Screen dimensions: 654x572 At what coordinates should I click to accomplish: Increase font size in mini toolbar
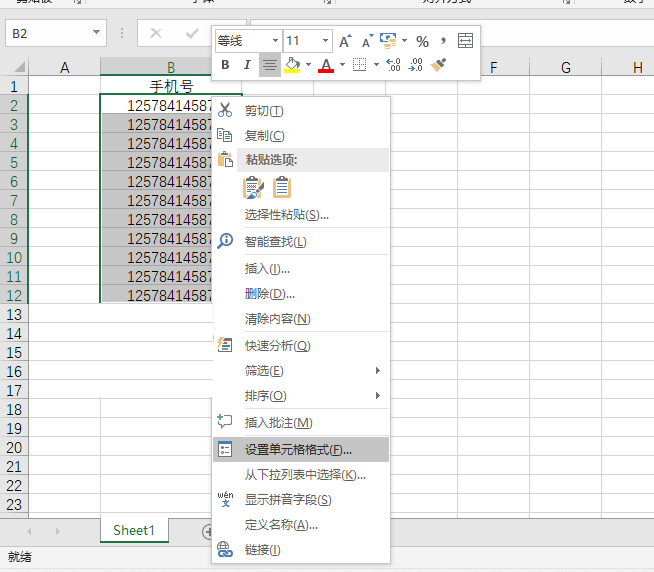[x=345, y=41]
